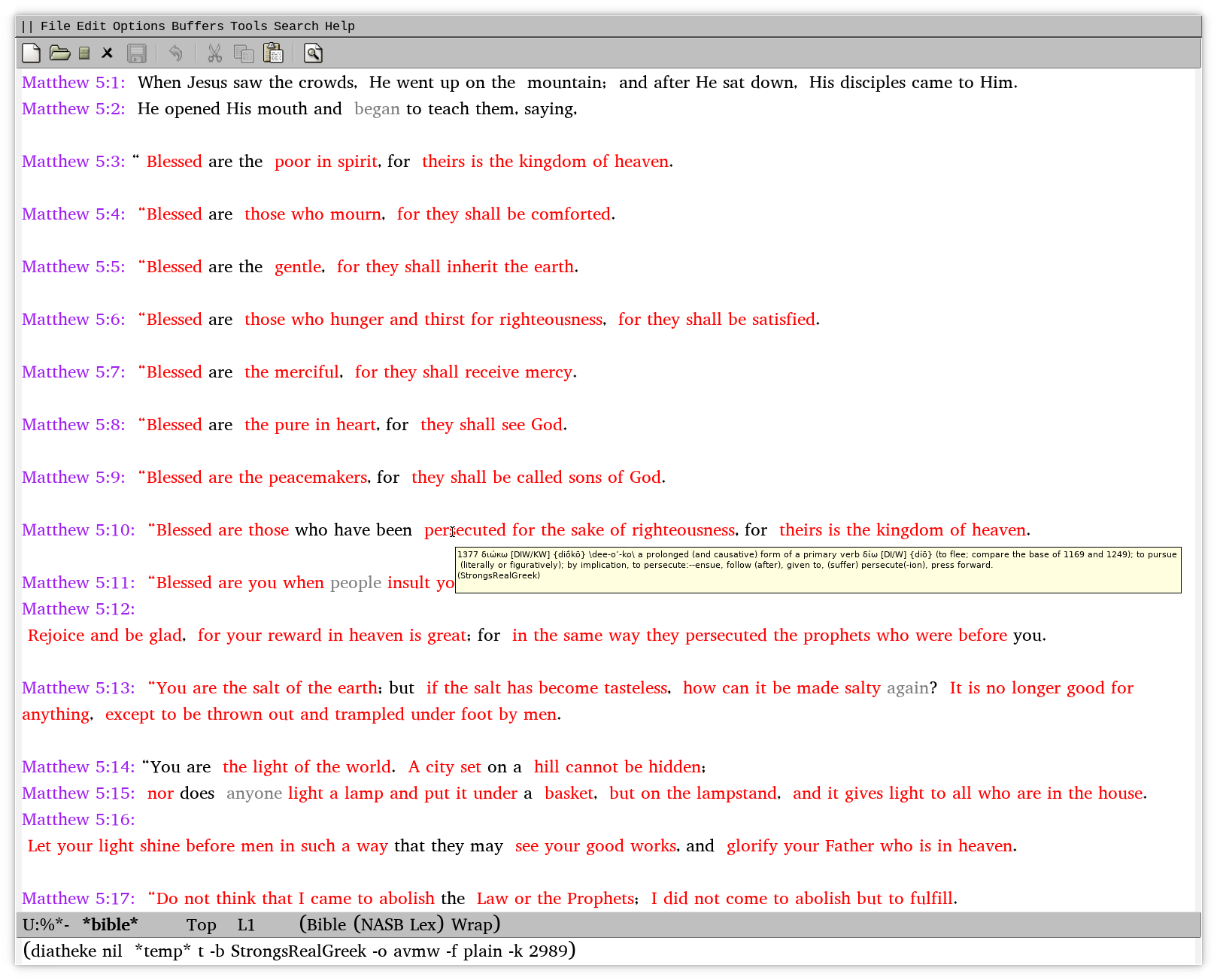Click the word "persecuted" in Matthew 5:10
The height and width of the screenshot is (980, 1217).
(465, 530)
